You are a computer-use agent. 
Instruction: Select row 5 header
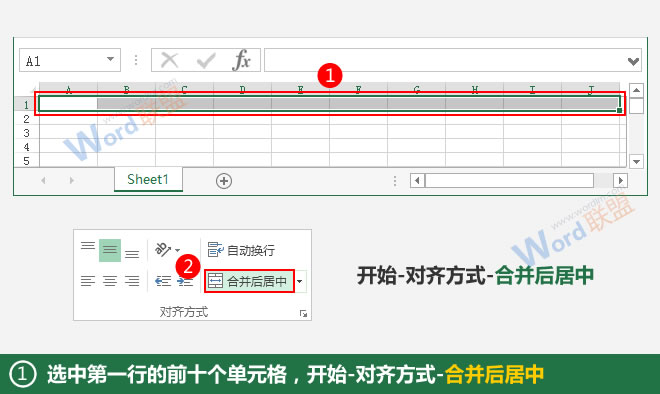27,161
